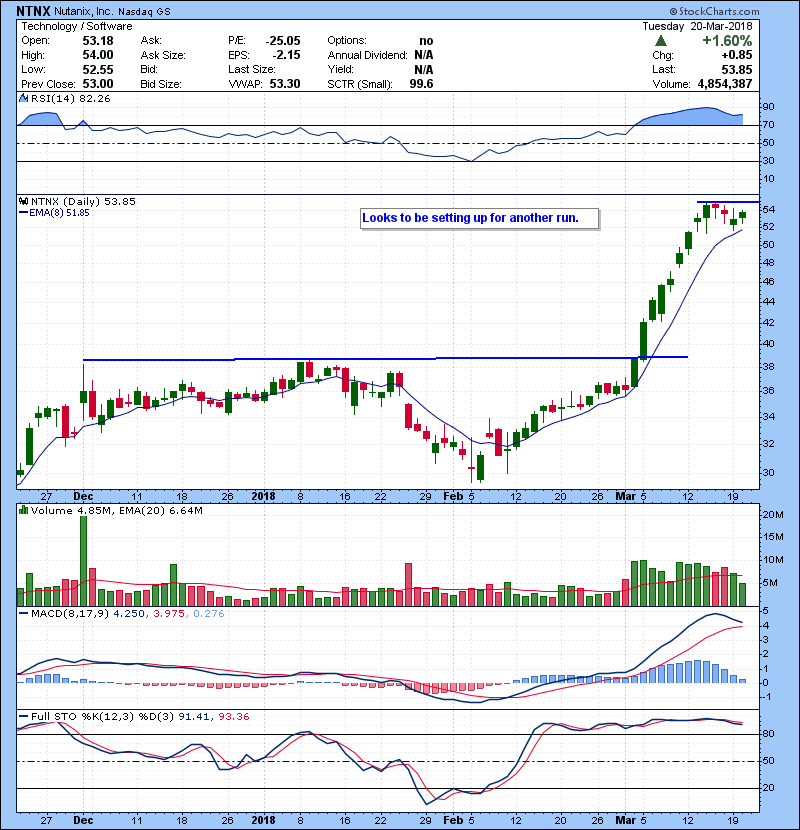Image resolution: width=800 pixels, height=830 pixels.
Task: Click the 70 level on the RSI axis
Action: pyautogui.click(x=768, y=125)
